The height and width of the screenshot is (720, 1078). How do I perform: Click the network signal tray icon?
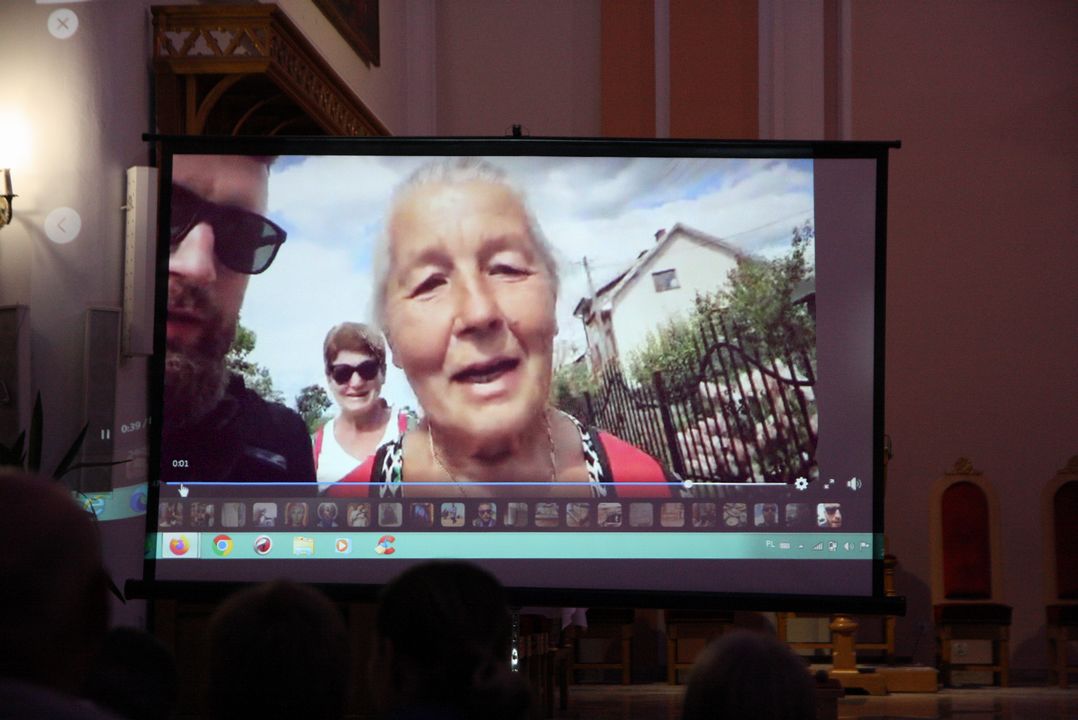[x=817, y=545]
